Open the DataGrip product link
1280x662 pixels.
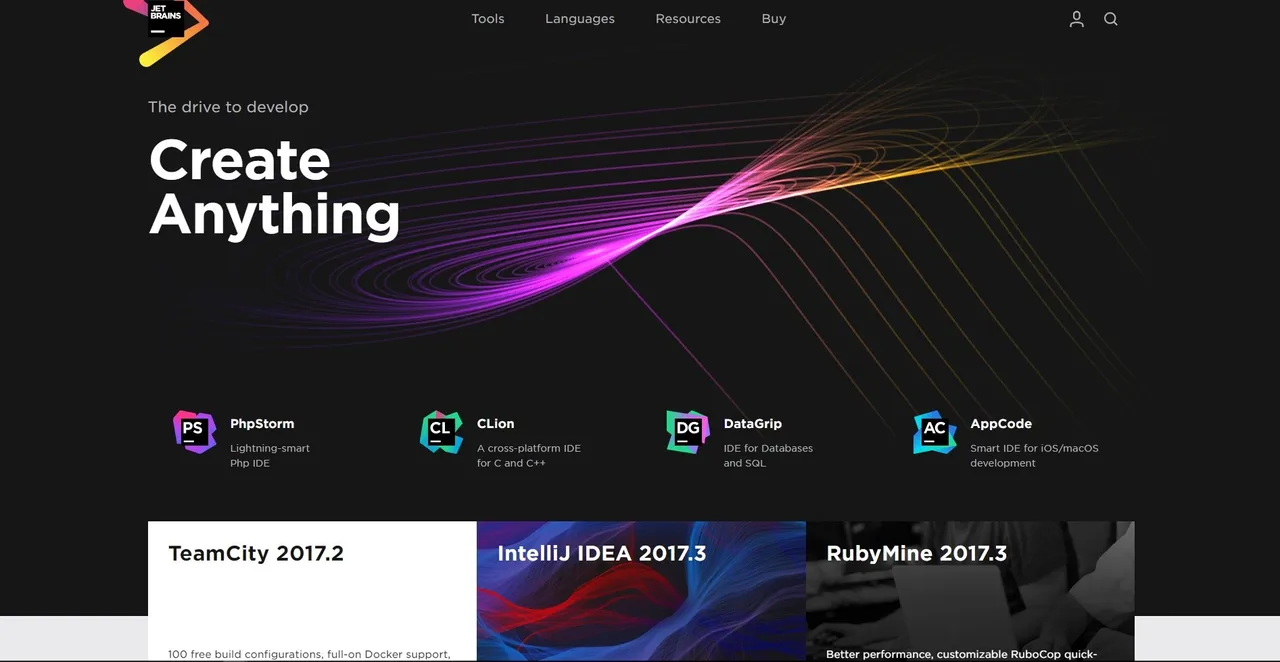click(x=753, y=424)
